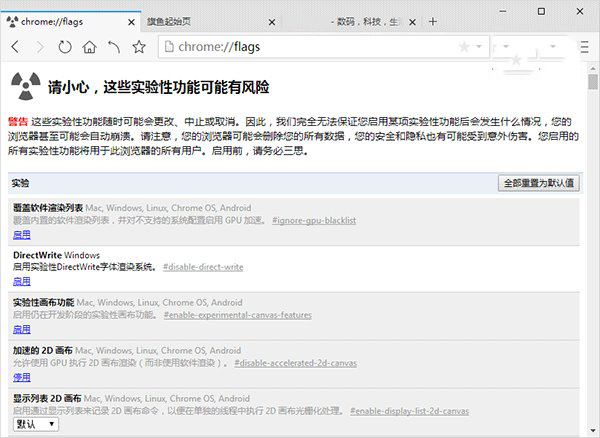Open the #disable-direct-write anchor link
This screenshot has height=438, width=600.
click(203, 267)
